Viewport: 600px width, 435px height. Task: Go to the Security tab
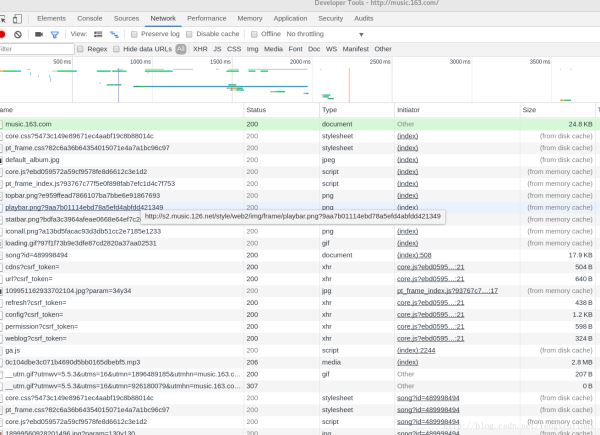[331, 18]
